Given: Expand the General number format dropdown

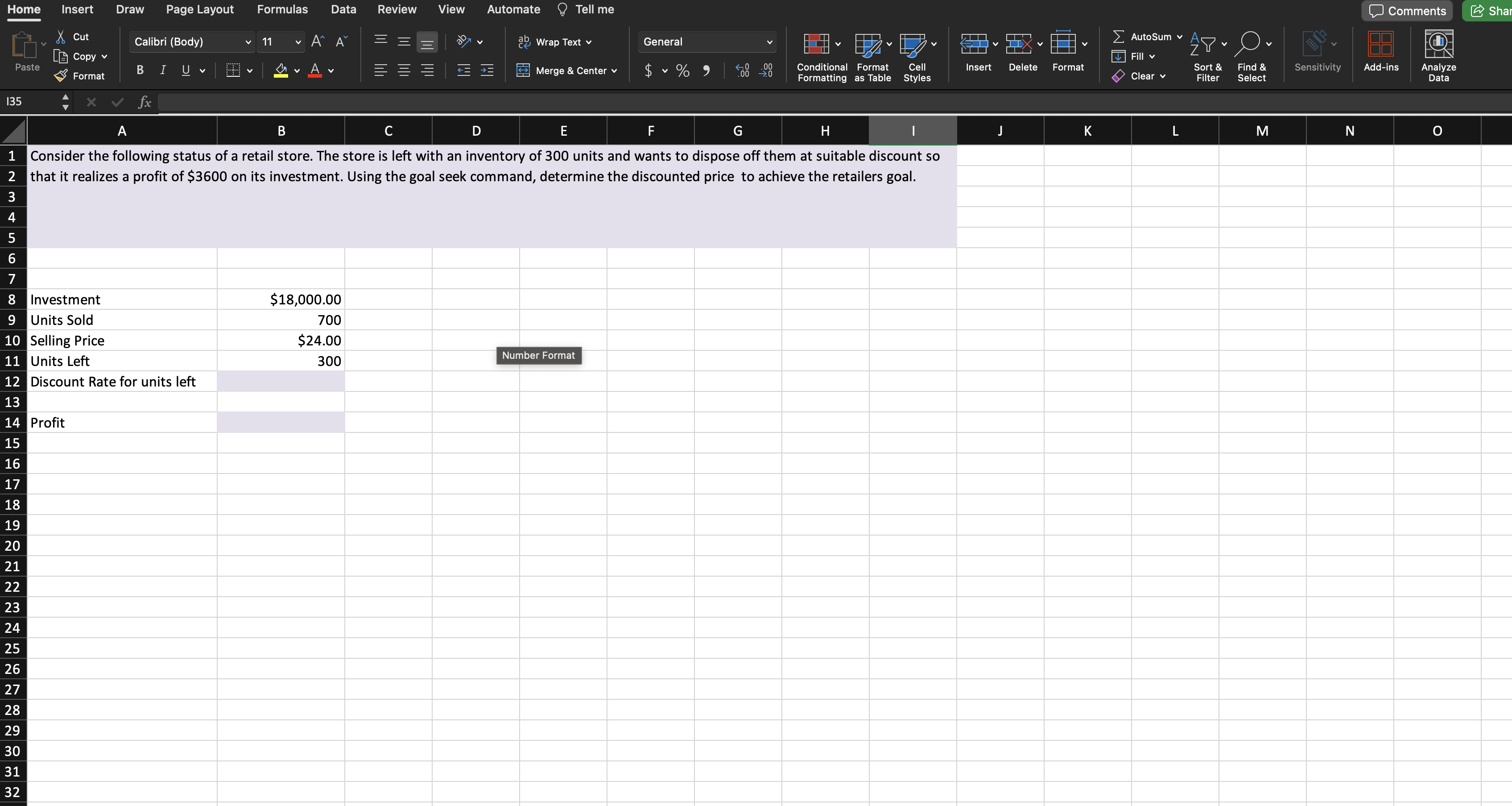Looking at the screenshot, I should 769,42.
